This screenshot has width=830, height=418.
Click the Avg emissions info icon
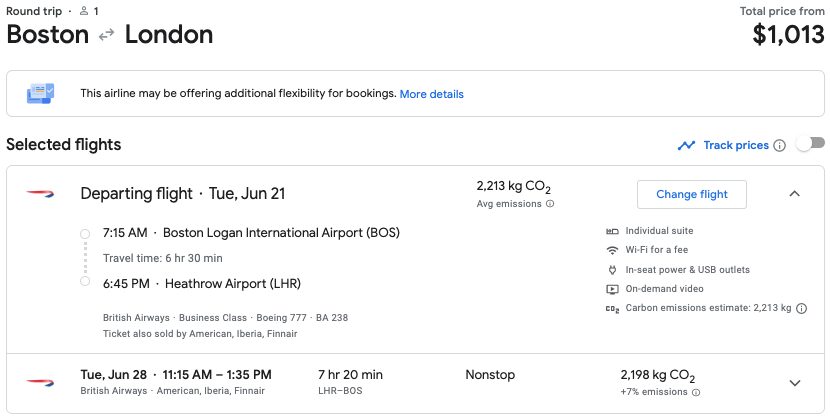(550, 204)
